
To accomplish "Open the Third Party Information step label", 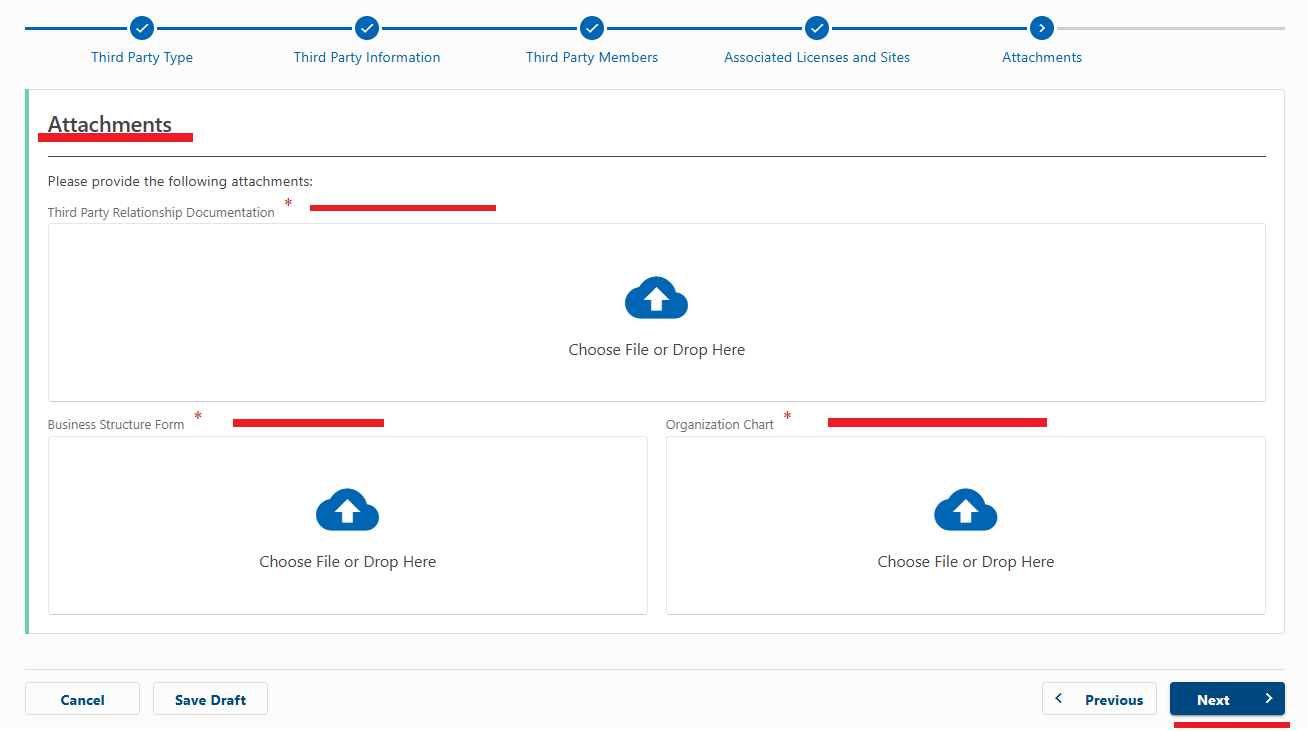I will coord(367,57).
